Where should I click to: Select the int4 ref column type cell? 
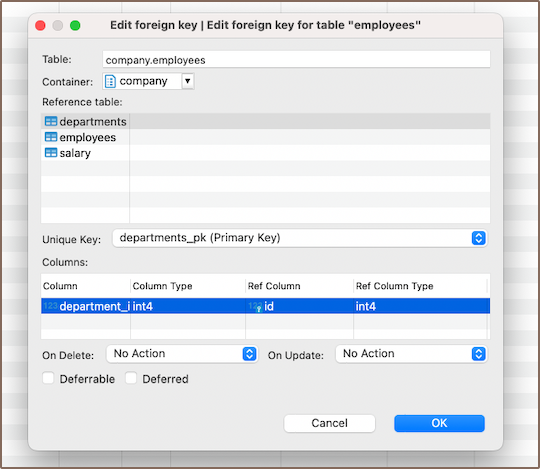(x=365, y=306)
